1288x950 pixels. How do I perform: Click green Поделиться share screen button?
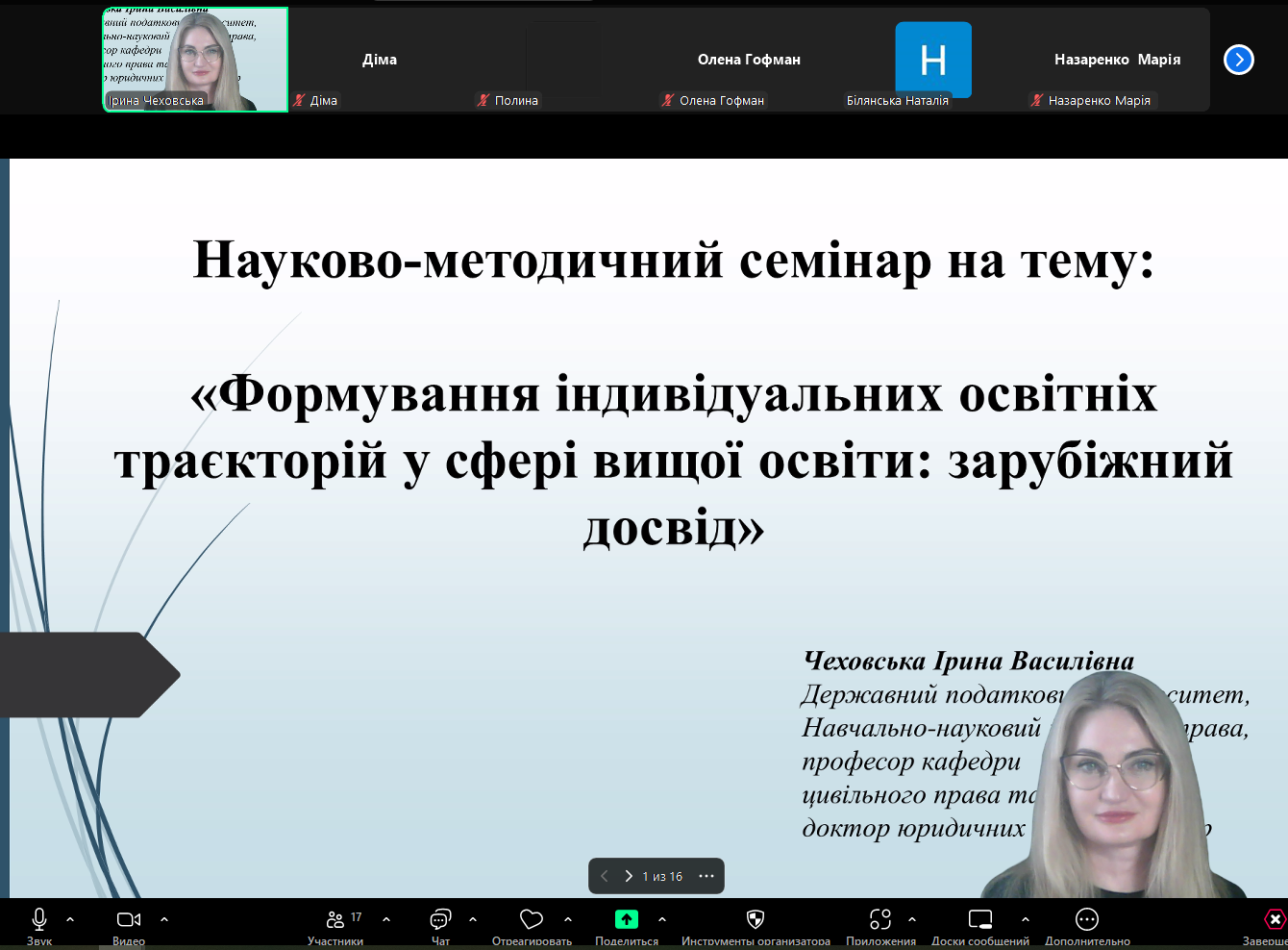[x=627, y=919]
